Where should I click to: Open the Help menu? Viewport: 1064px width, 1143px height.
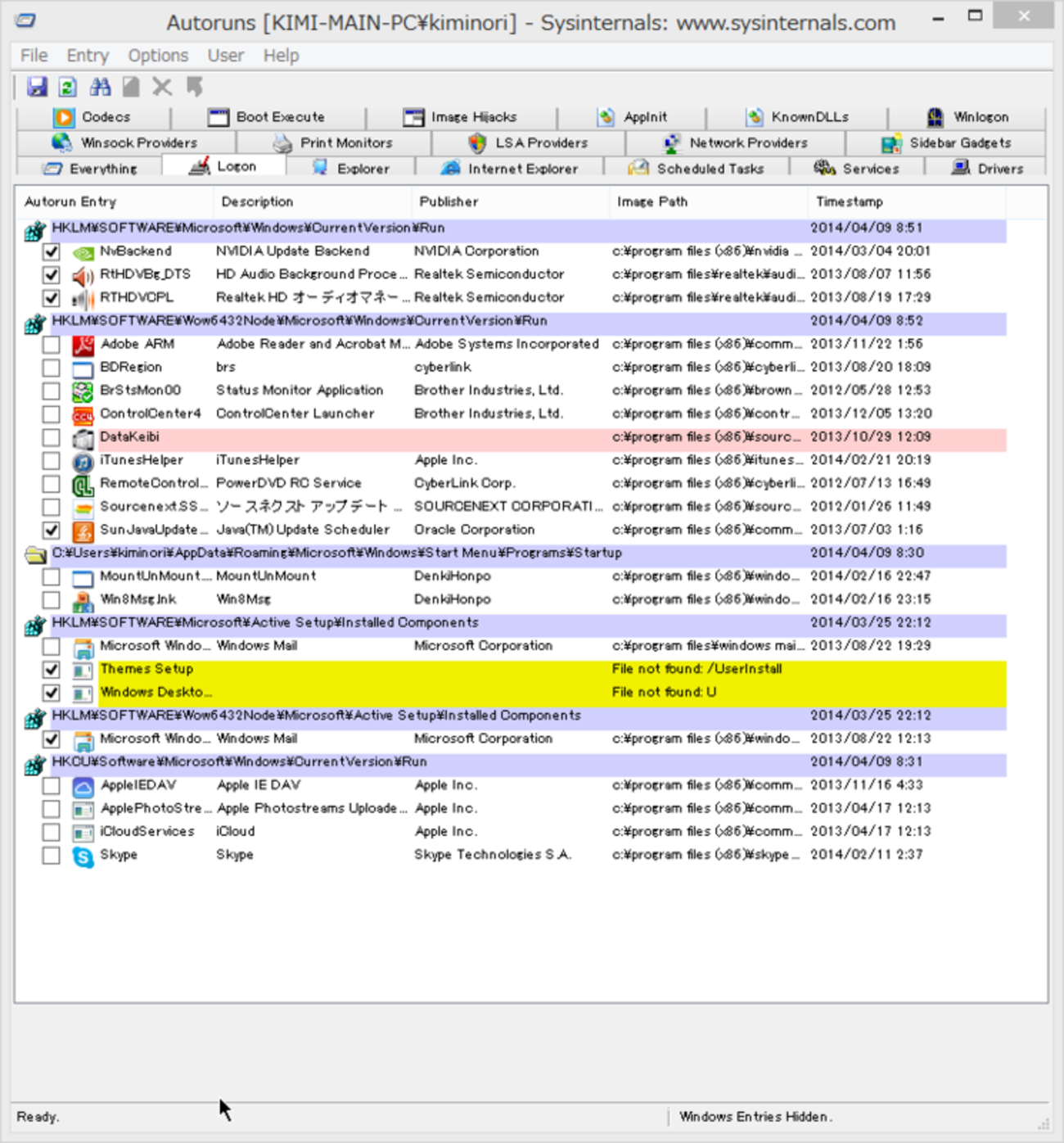(281, 55)
